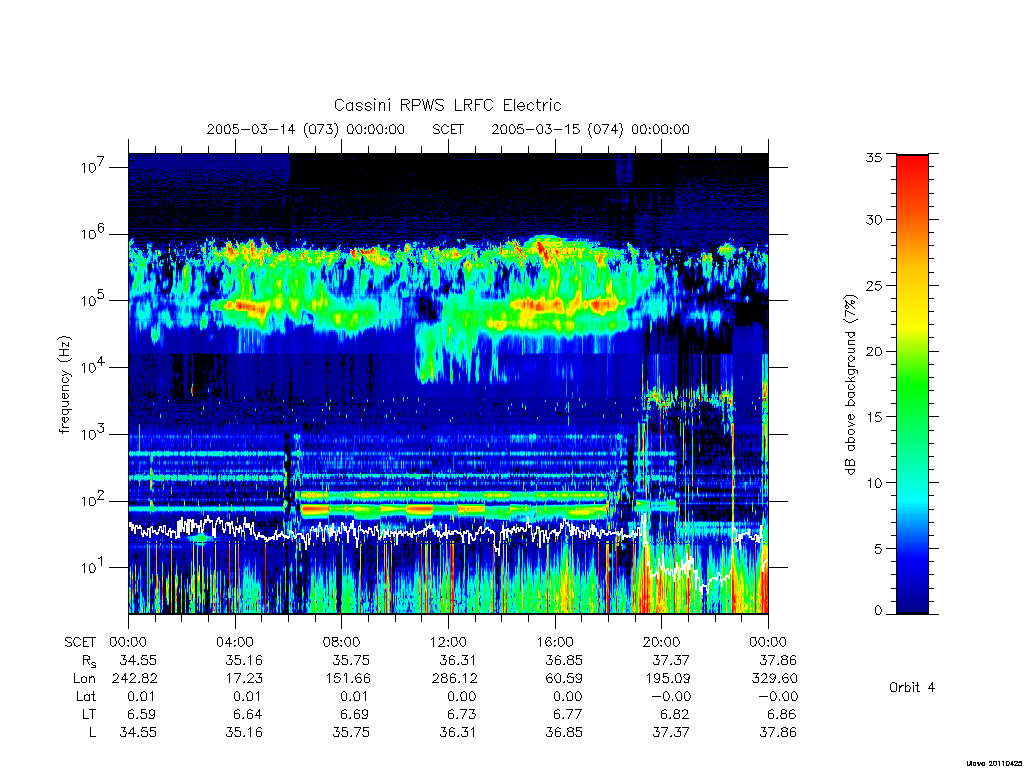Screen dimensions: 1024x768
Task: Click the Rs value 36.31
Action: pos(458,660)
